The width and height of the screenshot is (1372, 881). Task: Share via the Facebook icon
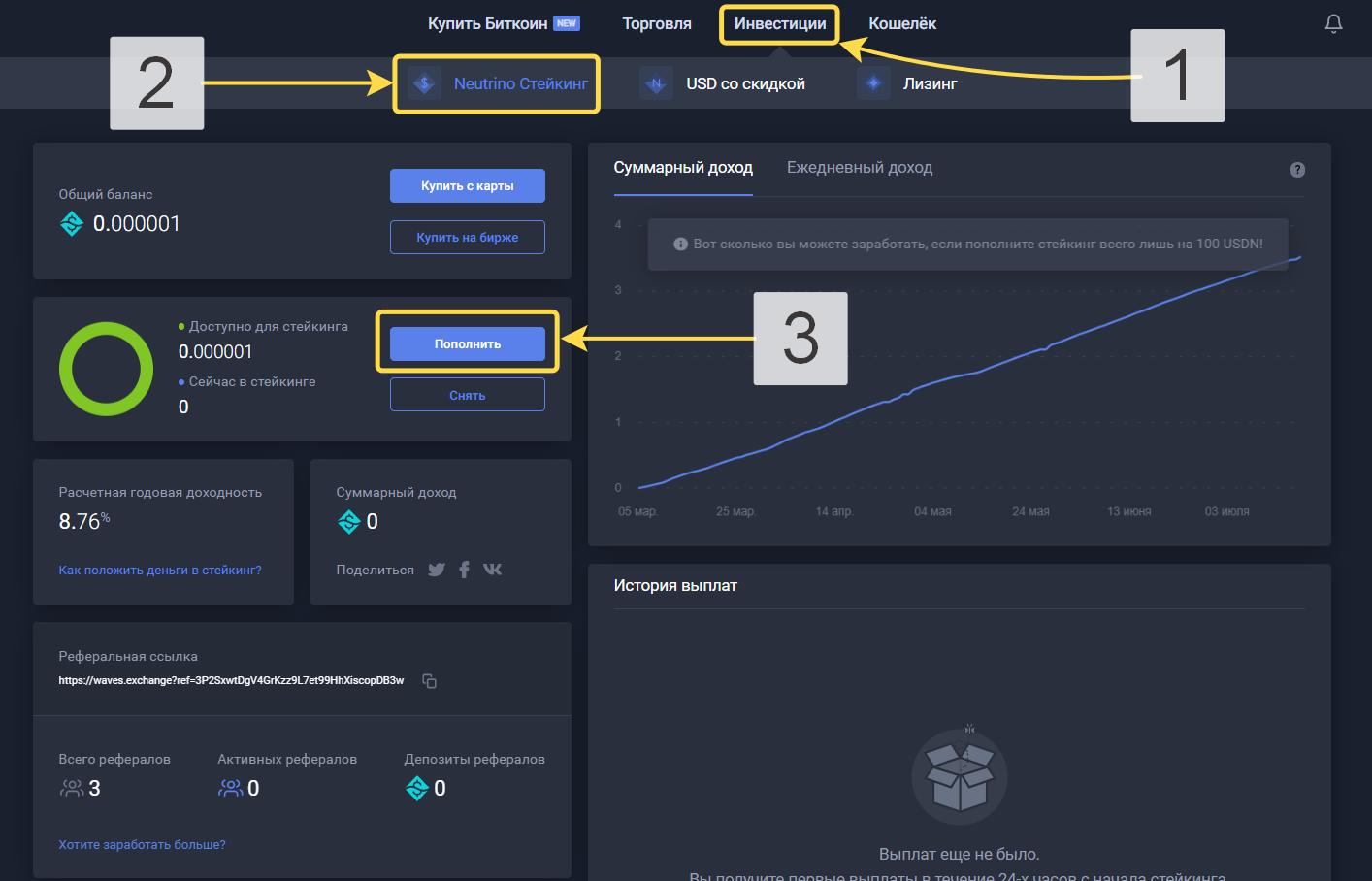pos(464,570)
